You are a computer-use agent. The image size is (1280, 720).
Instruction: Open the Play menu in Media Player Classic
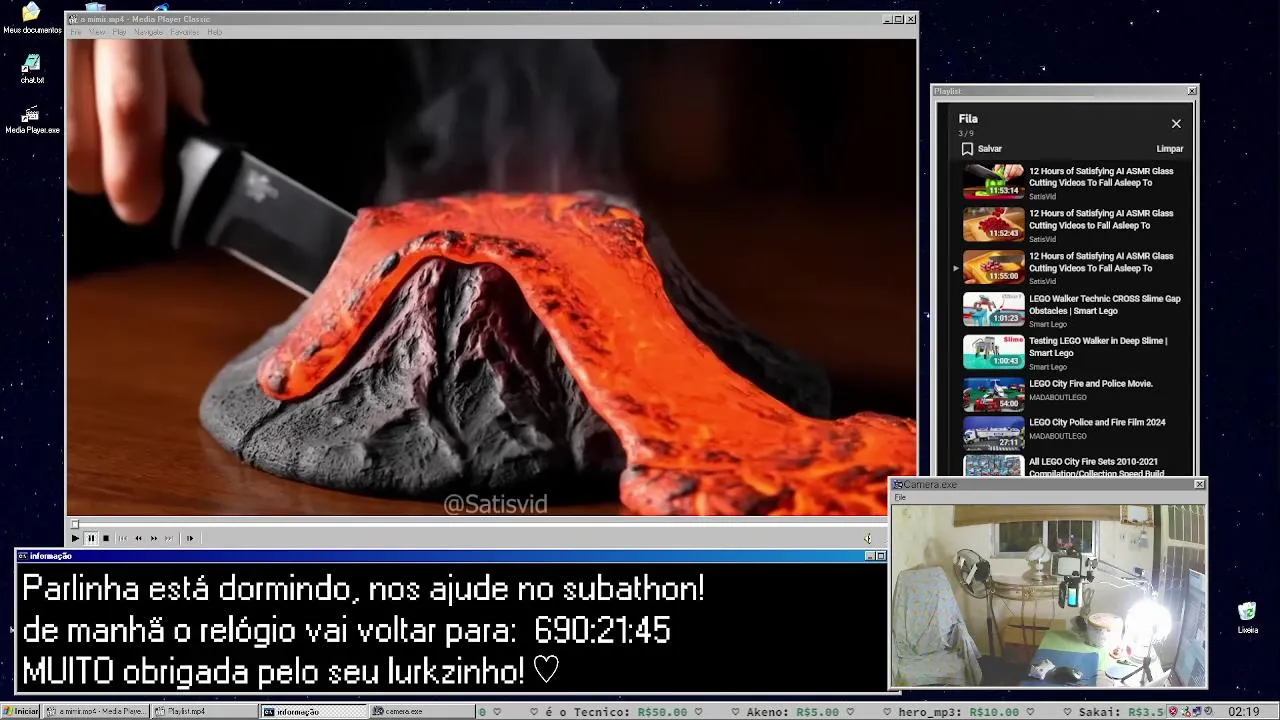click(119, 32)
